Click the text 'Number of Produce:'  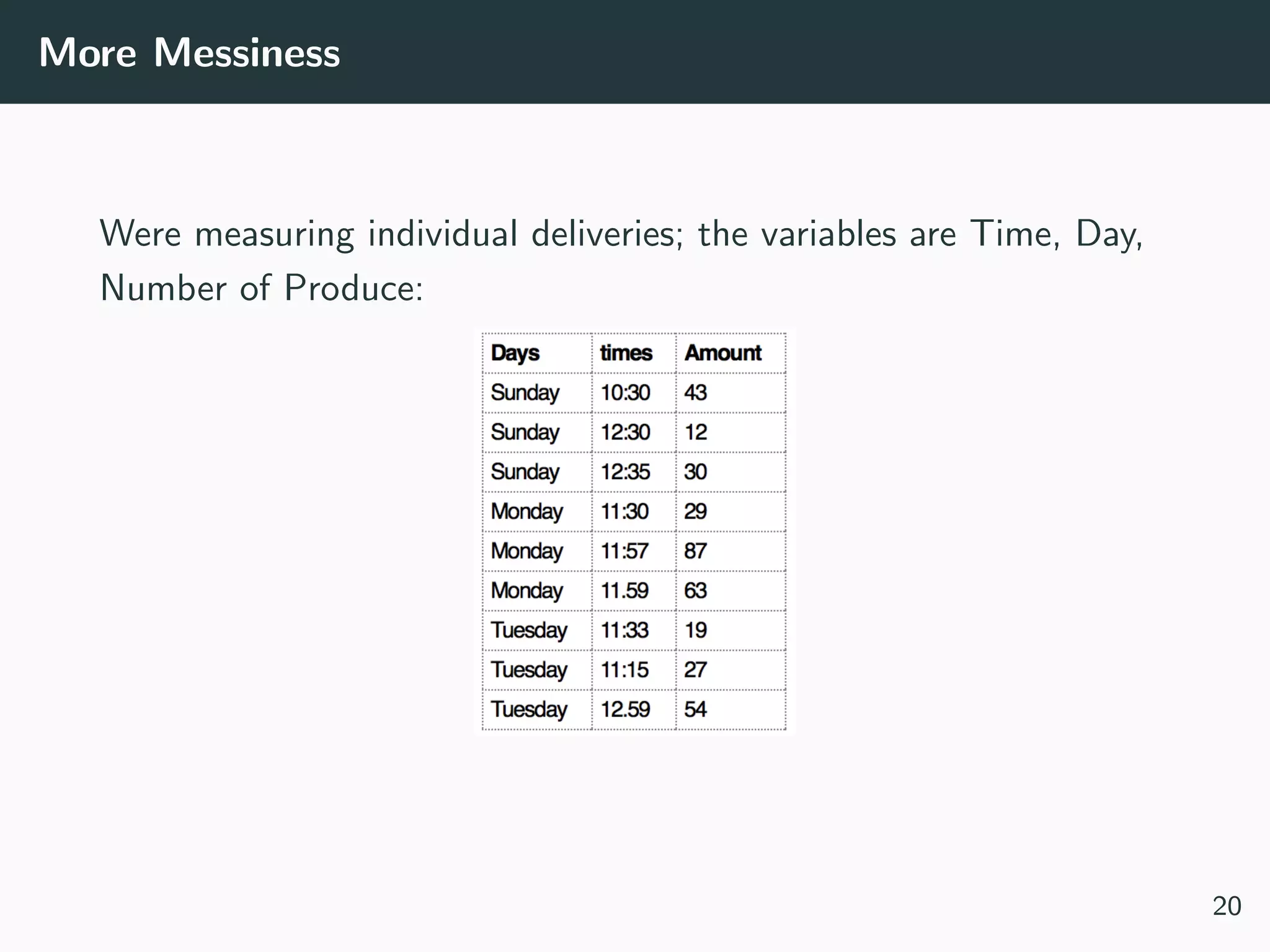262,288
